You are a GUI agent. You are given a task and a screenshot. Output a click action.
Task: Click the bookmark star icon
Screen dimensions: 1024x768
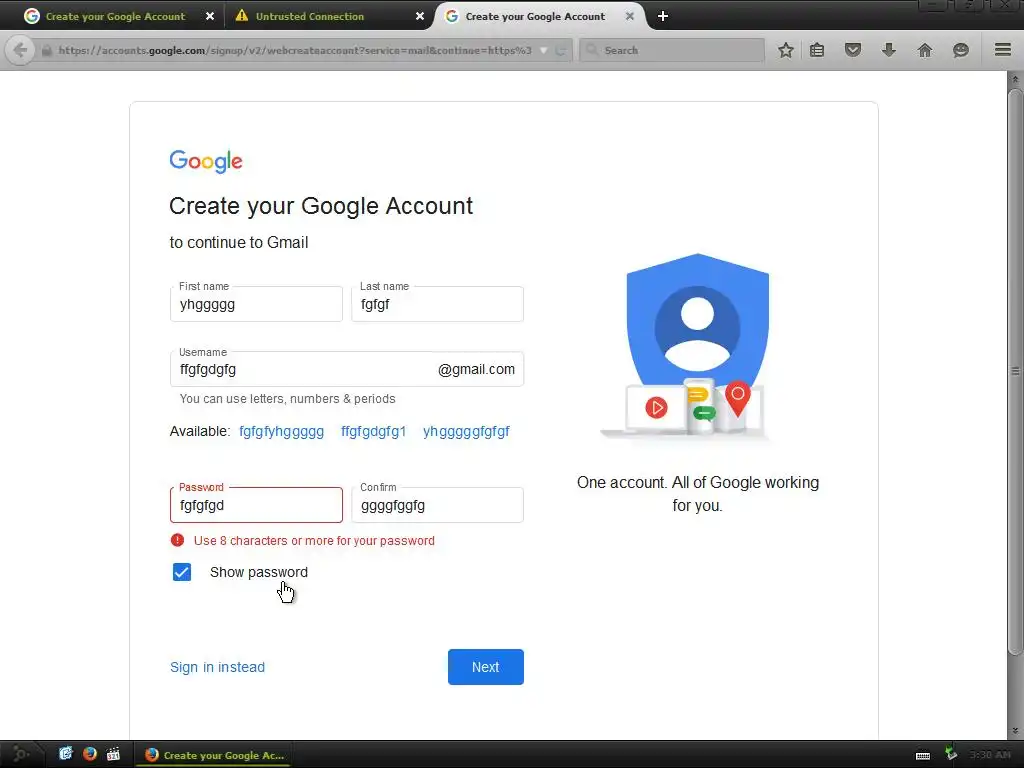[x=786, y=50]
